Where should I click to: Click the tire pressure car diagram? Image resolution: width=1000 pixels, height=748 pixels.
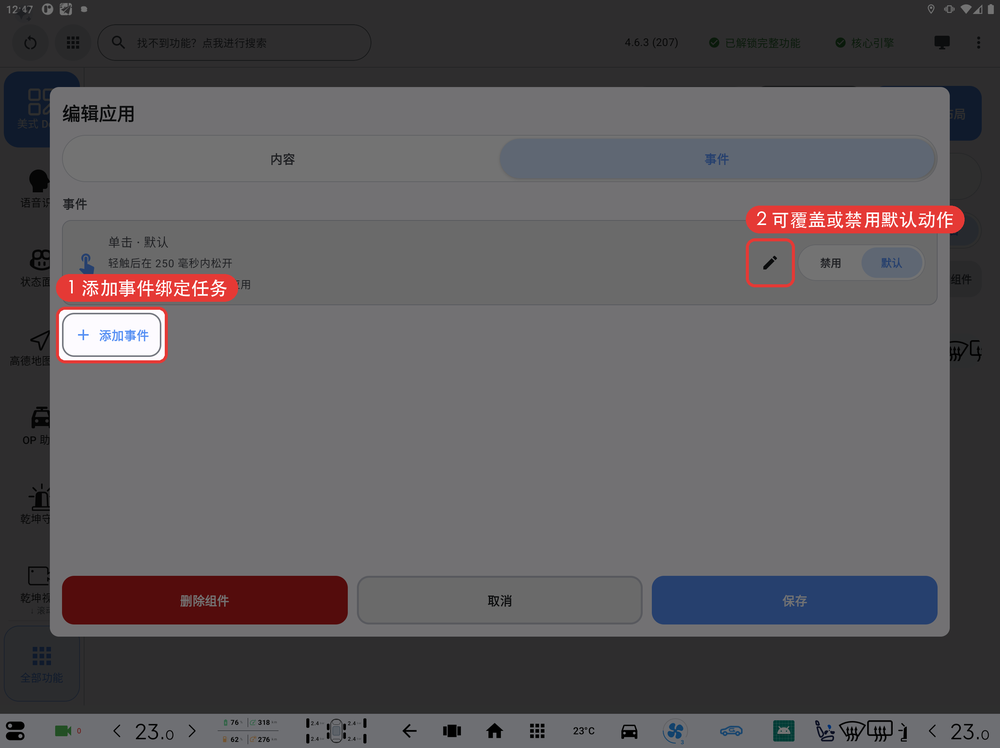click(336, 731)
